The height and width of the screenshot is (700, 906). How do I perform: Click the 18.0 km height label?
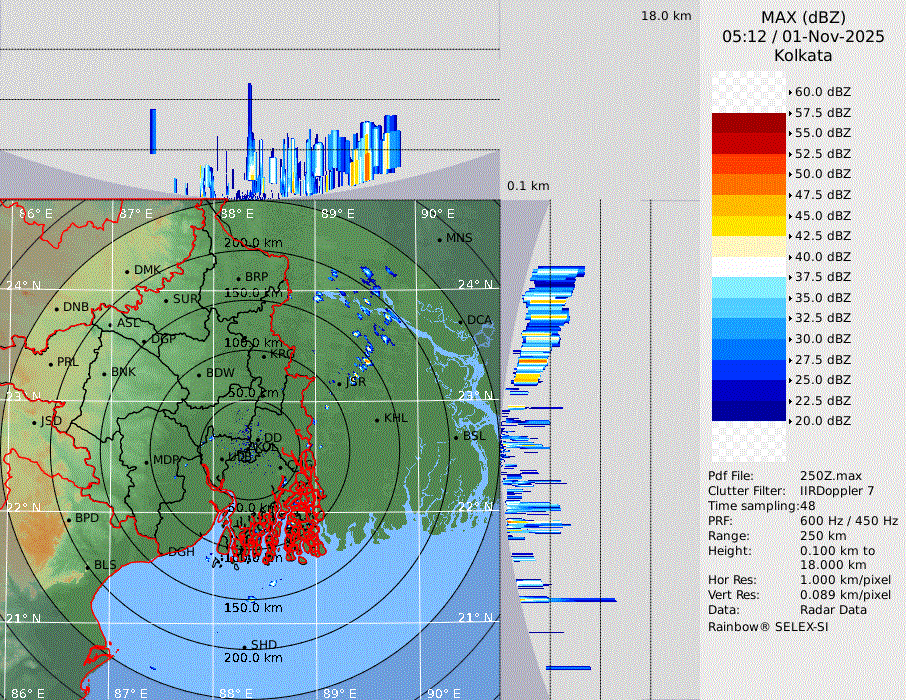pos(666,16)
